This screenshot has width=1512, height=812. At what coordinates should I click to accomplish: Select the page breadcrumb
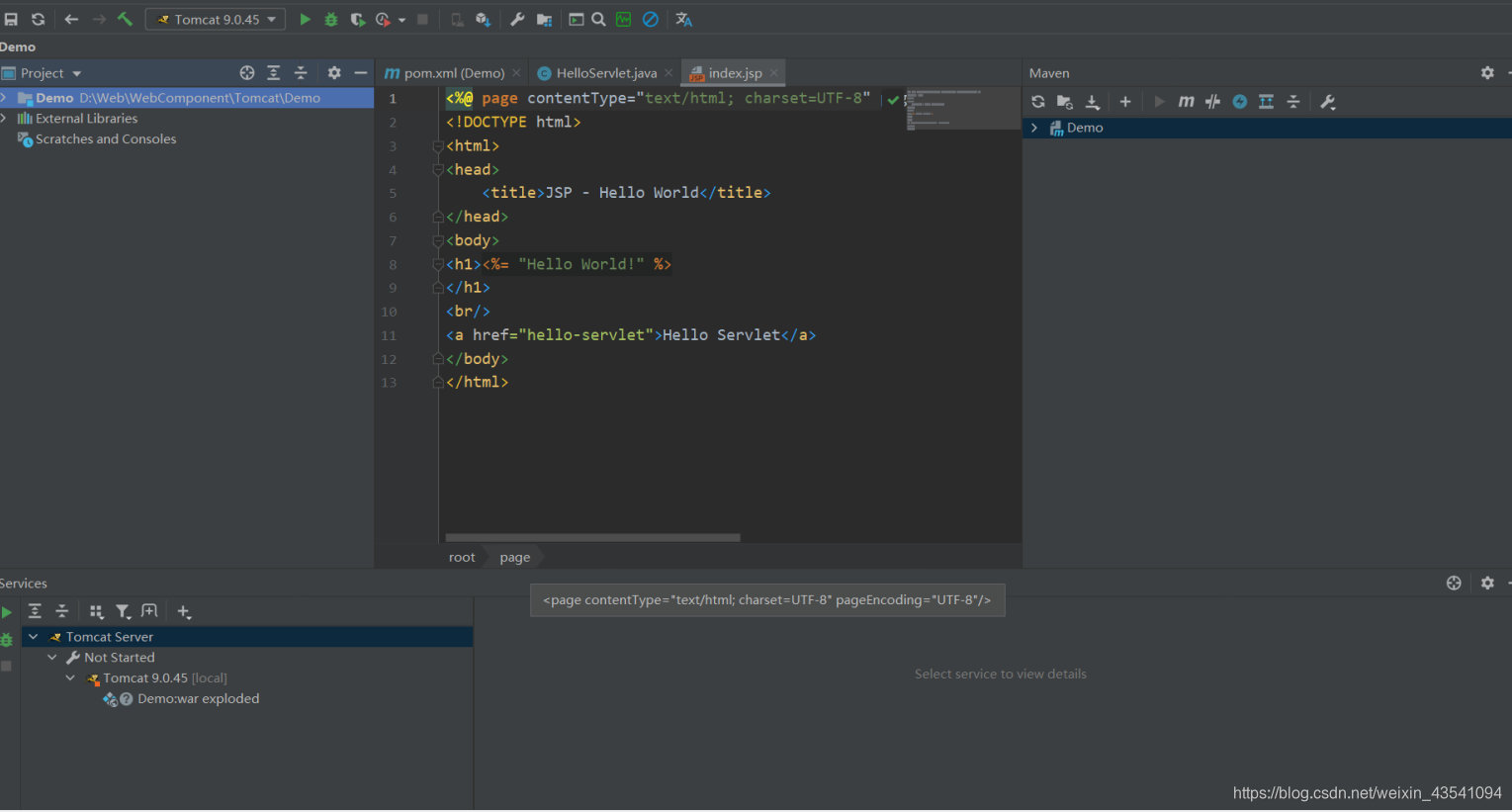[515, 557]
